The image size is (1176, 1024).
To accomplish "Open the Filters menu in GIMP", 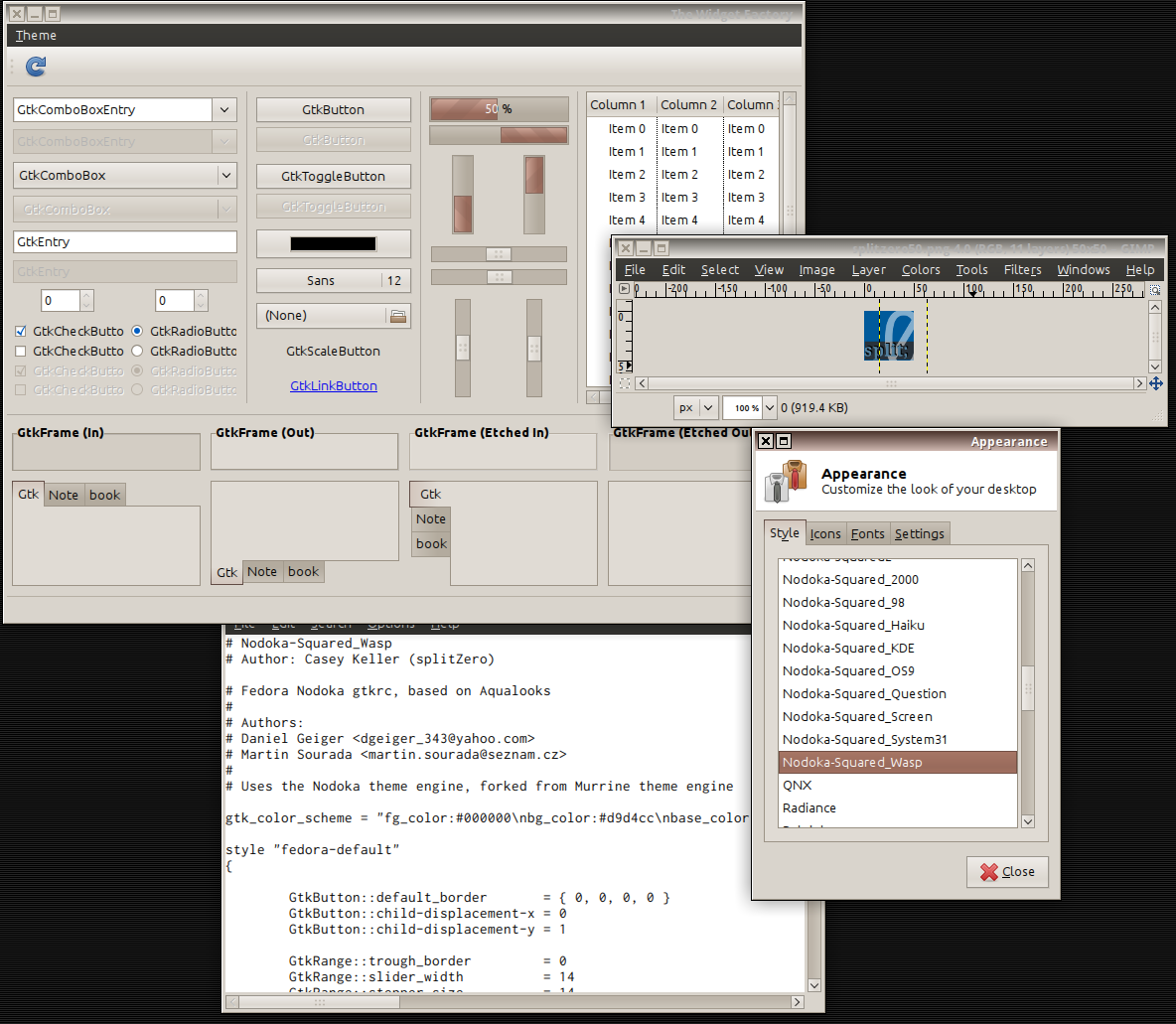I will (1022, 269).
